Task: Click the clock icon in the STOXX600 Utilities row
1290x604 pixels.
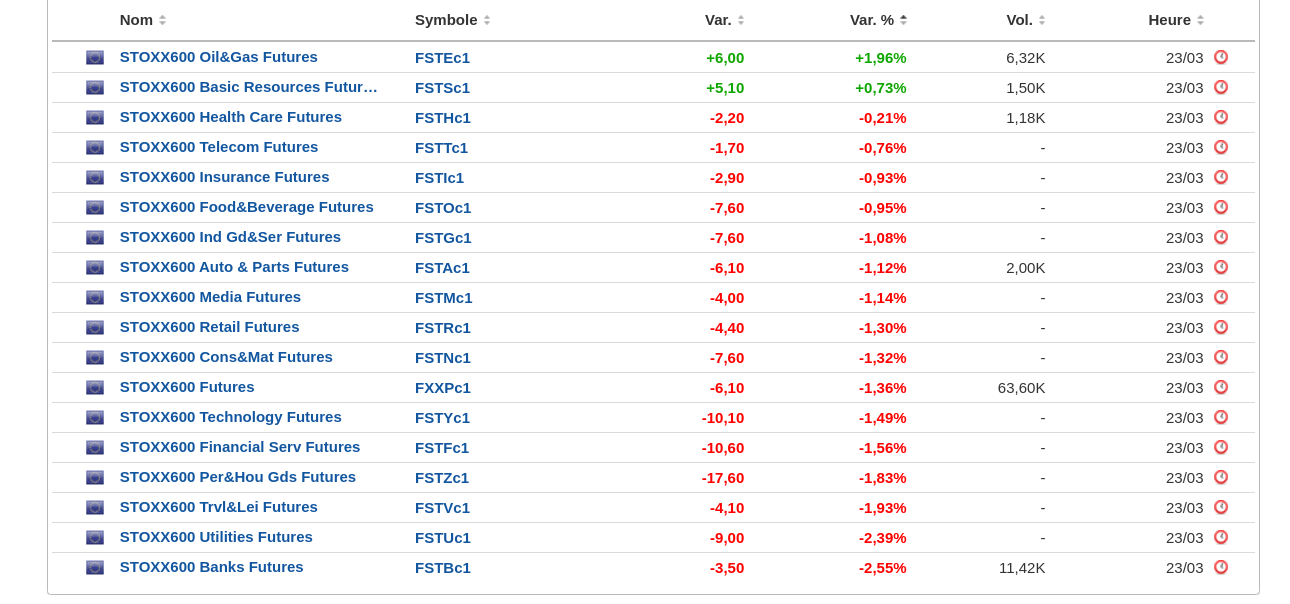Action: (1220, 537)
